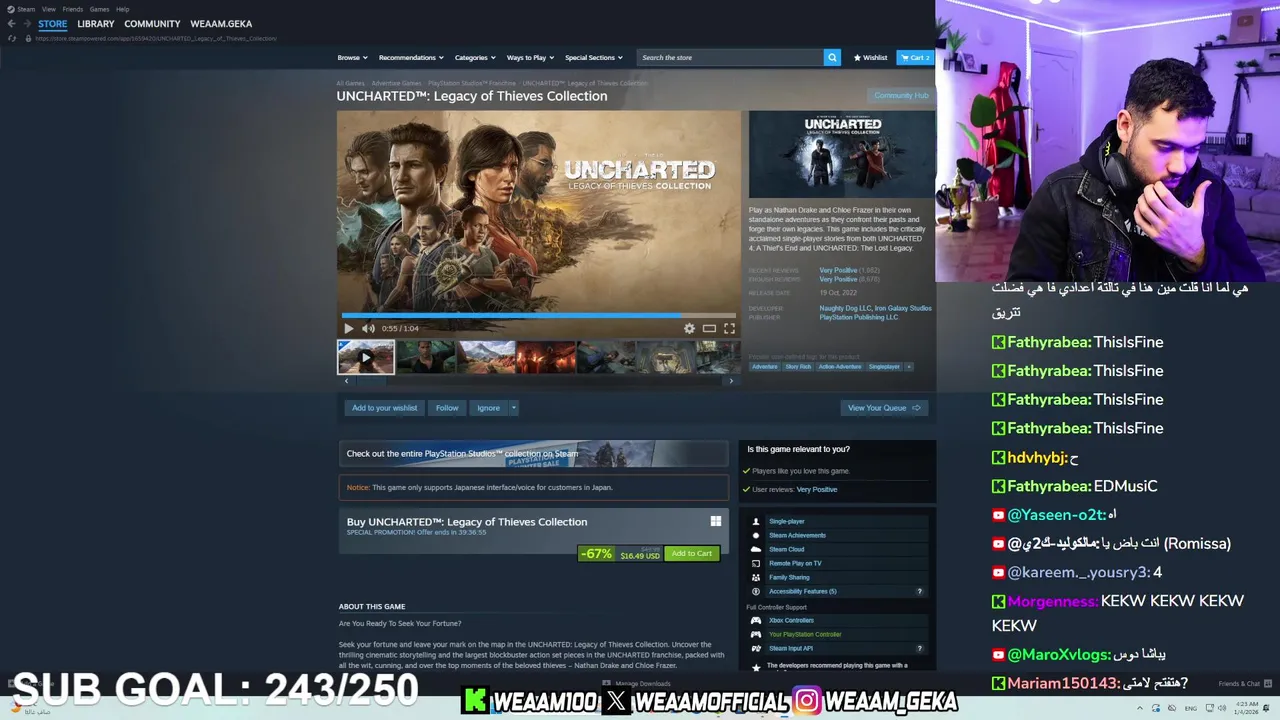Open View Your Queue
Screen dimensions: 1280x720
pyautogui.click(x=884, y=408)
